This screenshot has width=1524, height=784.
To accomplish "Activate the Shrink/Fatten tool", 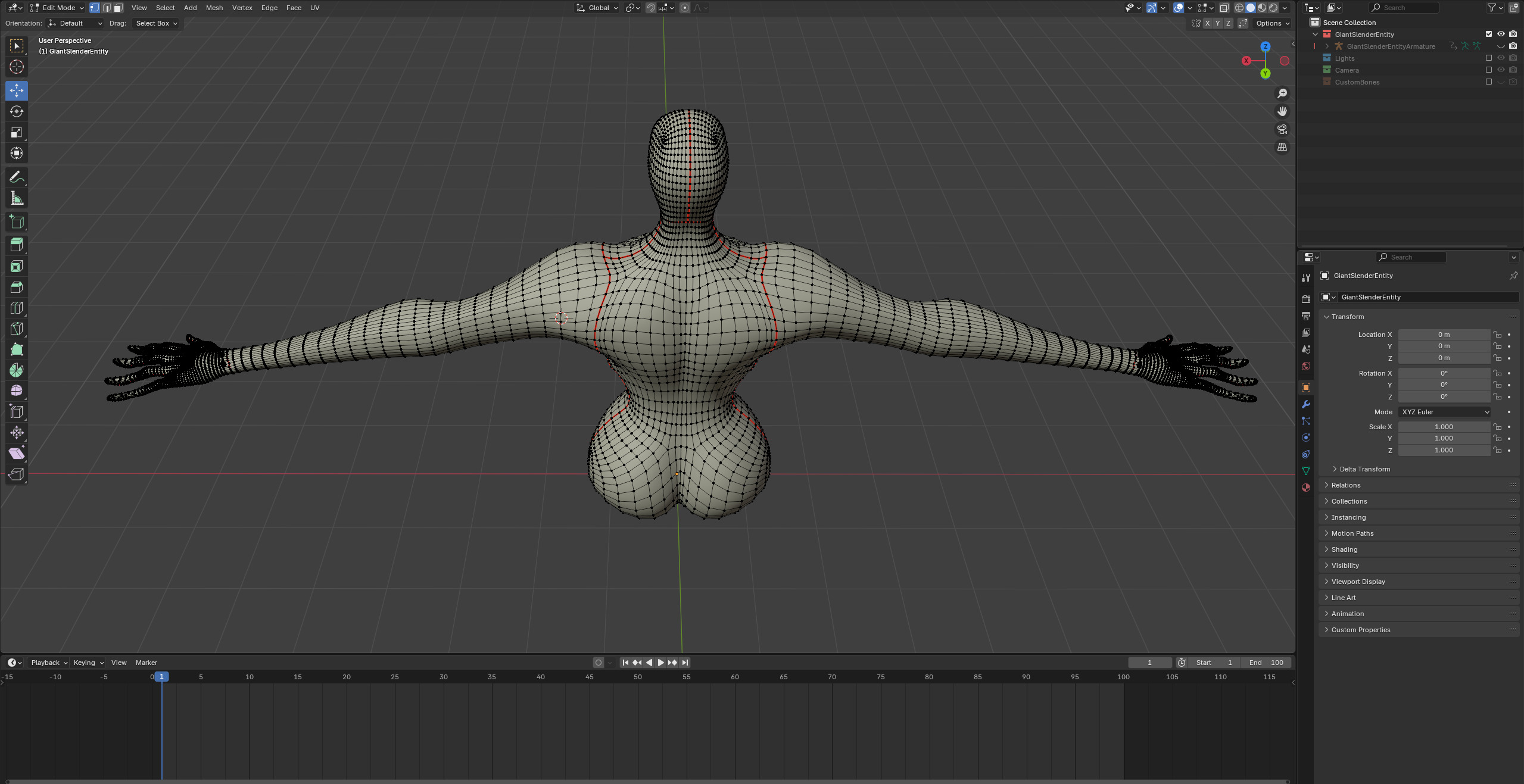I will 17,432.
